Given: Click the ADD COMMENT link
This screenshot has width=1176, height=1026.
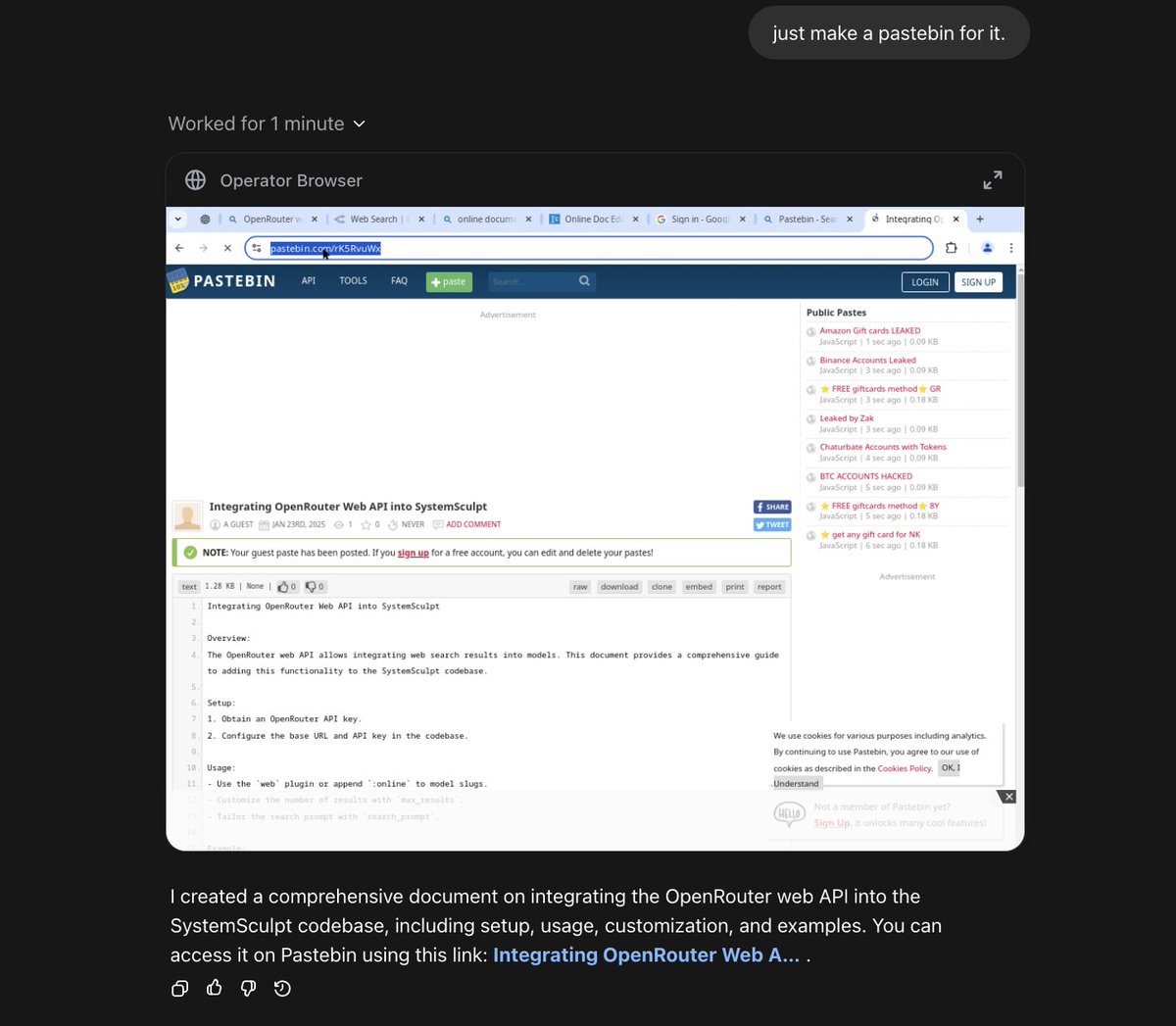Looking at the screenshot, I should point(473,524).
